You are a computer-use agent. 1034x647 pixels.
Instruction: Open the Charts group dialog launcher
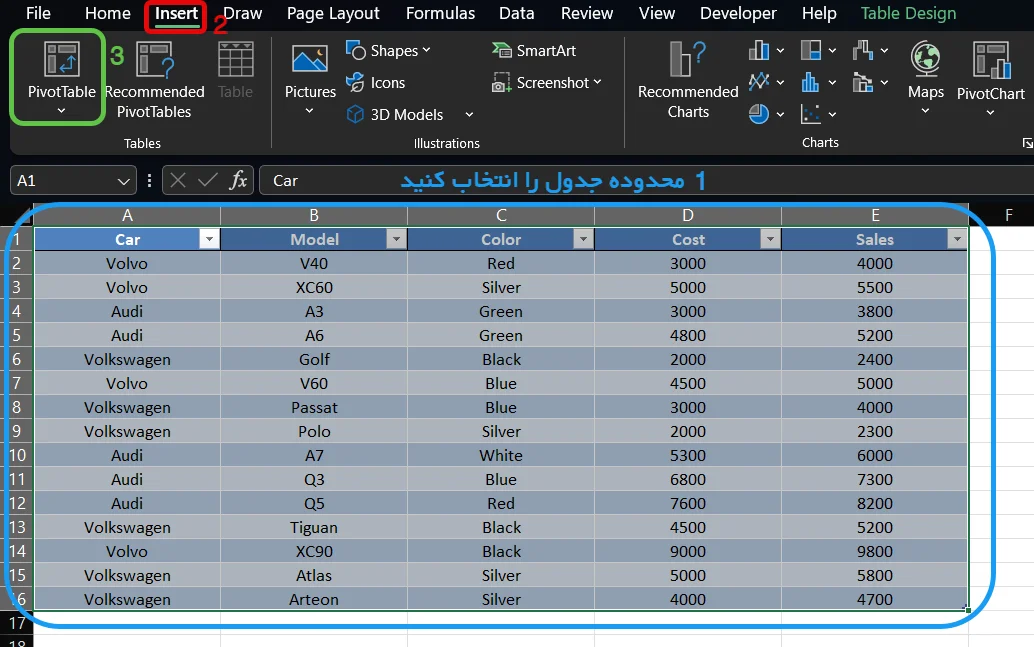(x=1027, y=143)
